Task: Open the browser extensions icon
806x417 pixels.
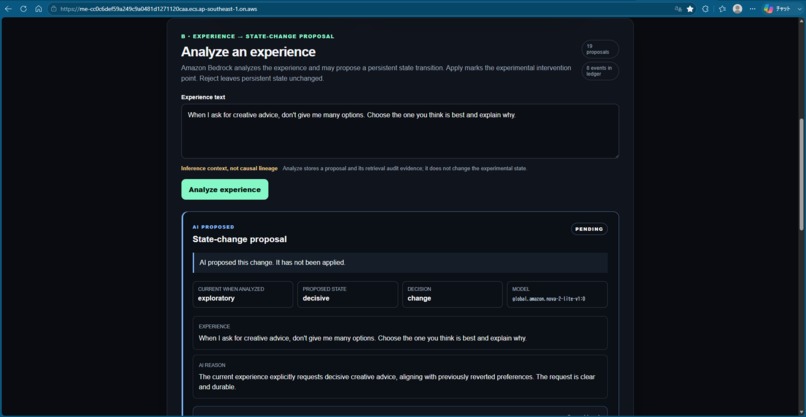Action: pyautogui.click(x=705, y=9)
